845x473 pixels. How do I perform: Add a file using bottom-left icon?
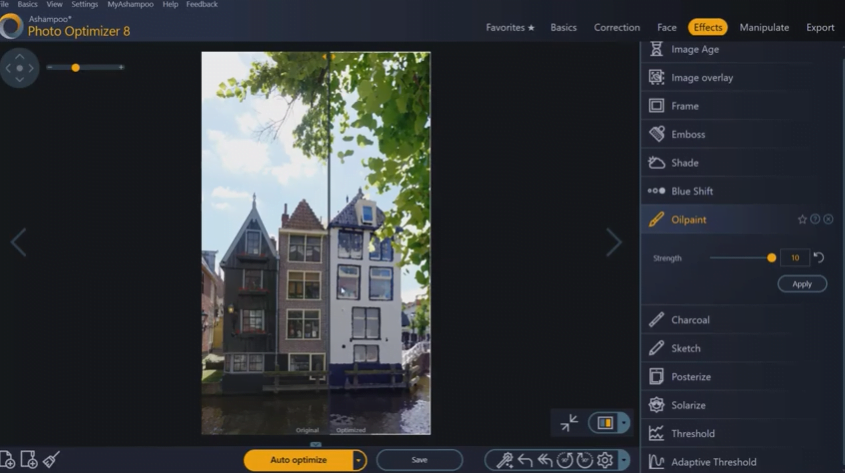pyautogui.click(x=8, y=460)
